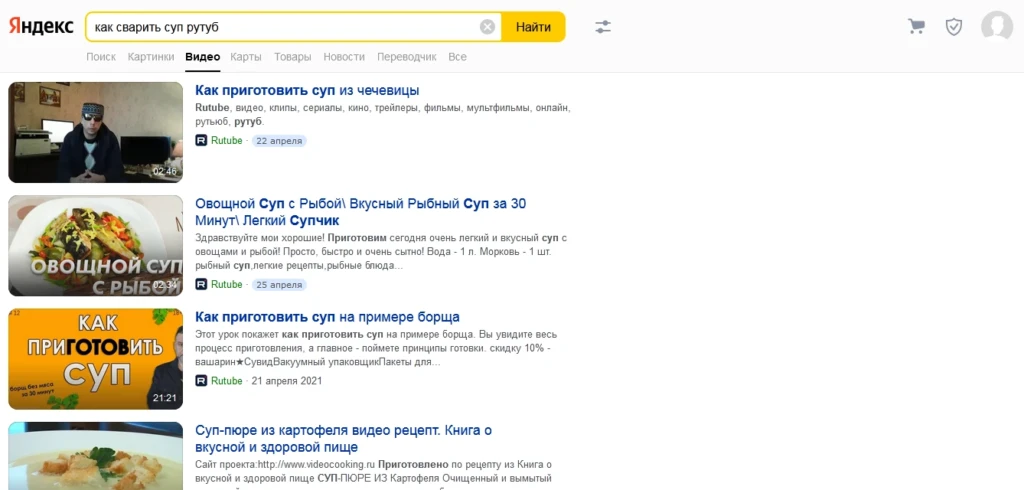This screenshot has width=1024, height=490.
Task: Play the orange 'Как приготовить суп' thumbnail
Action: [95, 359]
